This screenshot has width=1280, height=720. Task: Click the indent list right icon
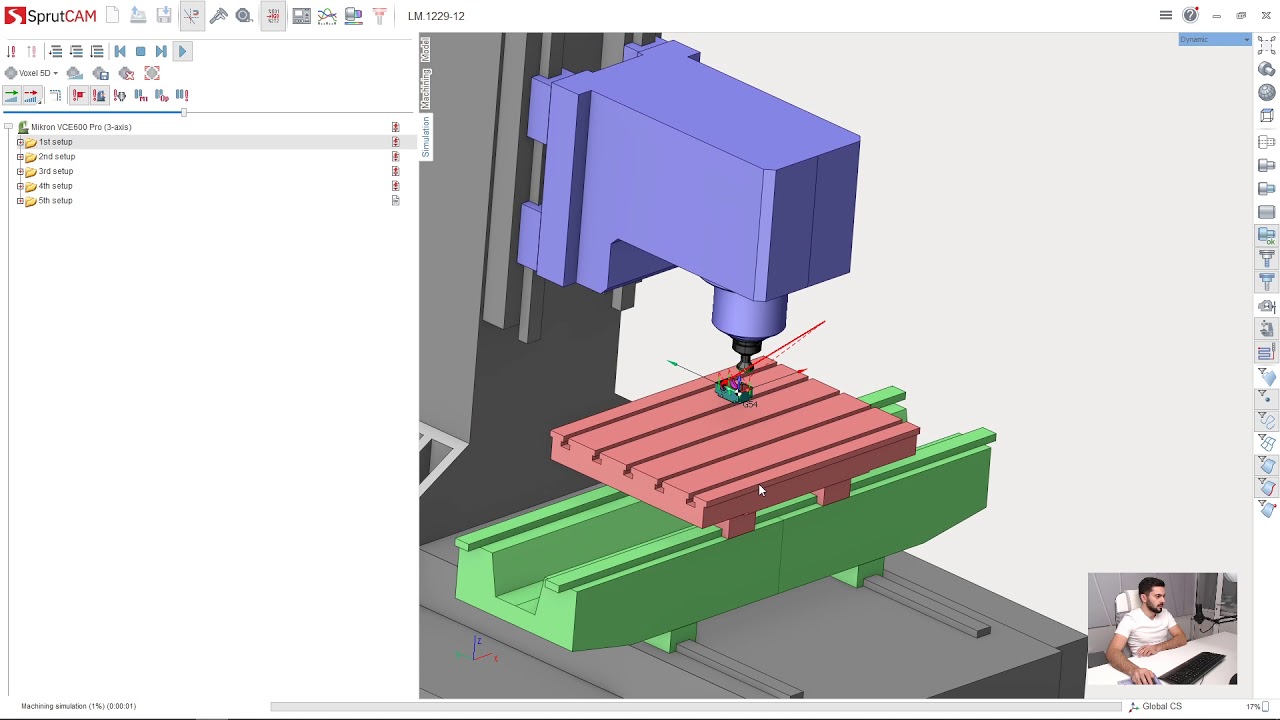pos(56,52)
